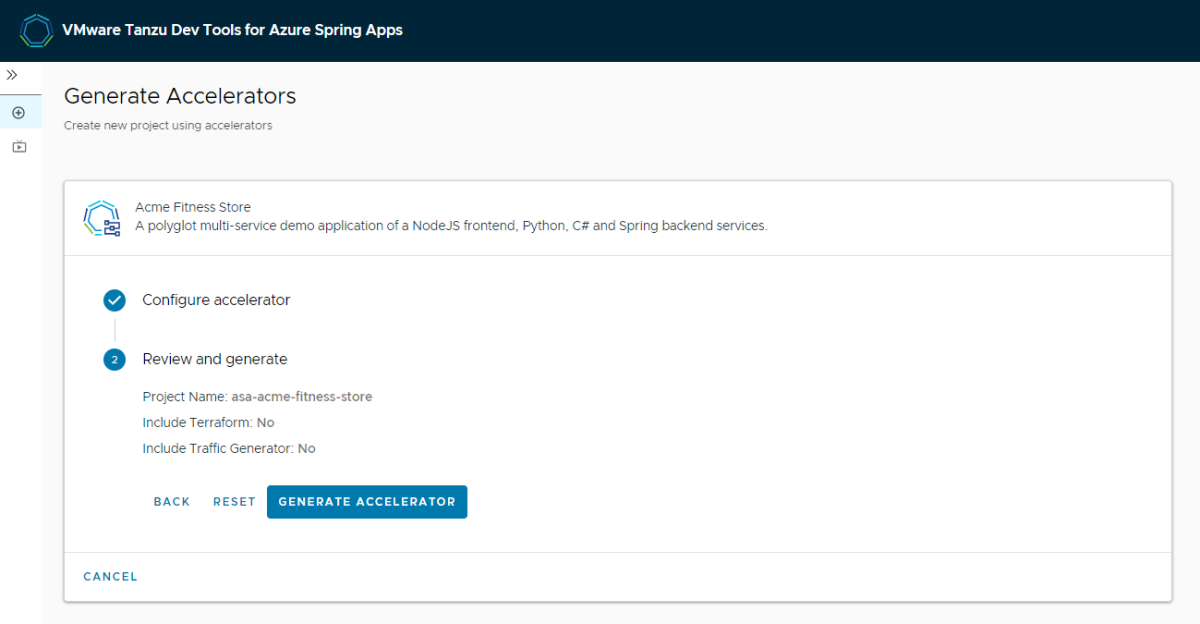Go BACK to the previous step

(x=172, y=502)
